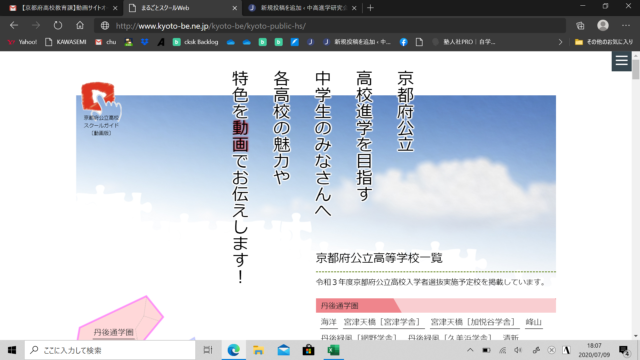
Task: Open the Windows Start menu
Action: click(12, 350)
